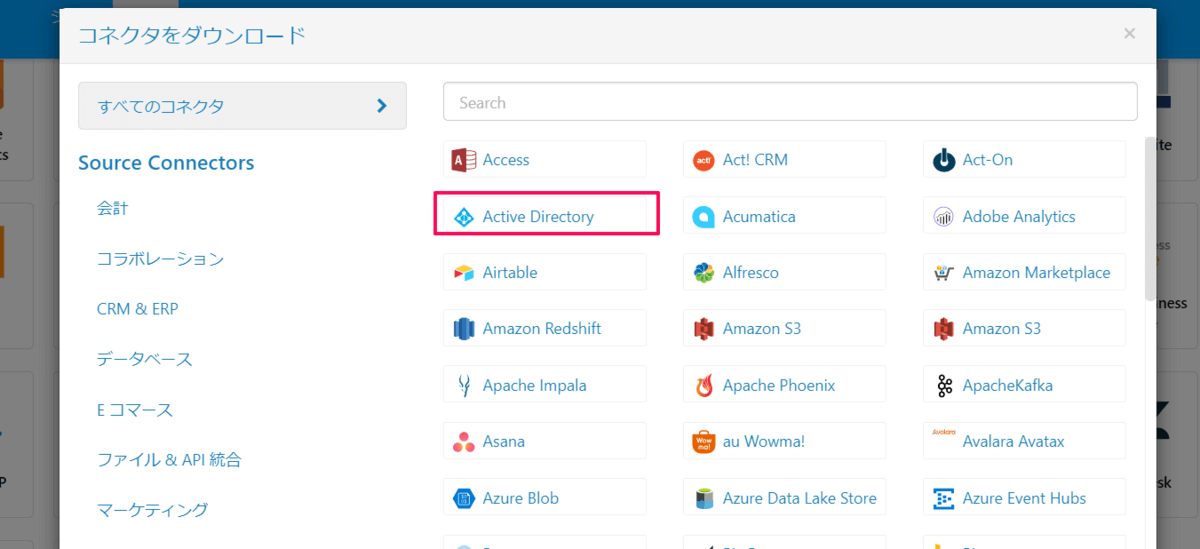Screen dimensions: 1200x549
Task: Open the ファイル & API 統合 category
Action: click(x=169, y=460)
